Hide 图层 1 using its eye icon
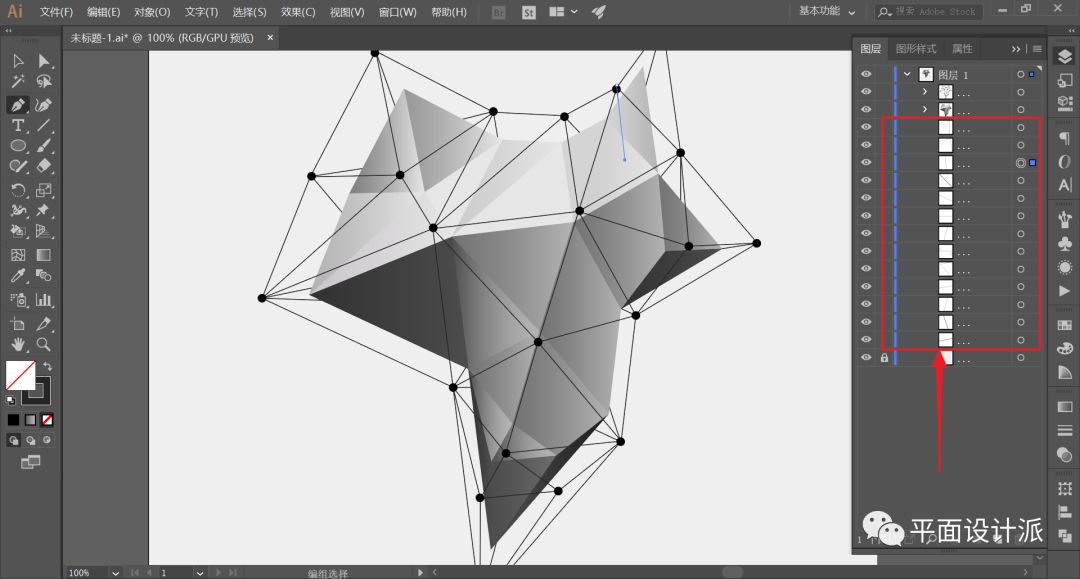The height and width of the screenshot is (579, 1080). point(866,74)
